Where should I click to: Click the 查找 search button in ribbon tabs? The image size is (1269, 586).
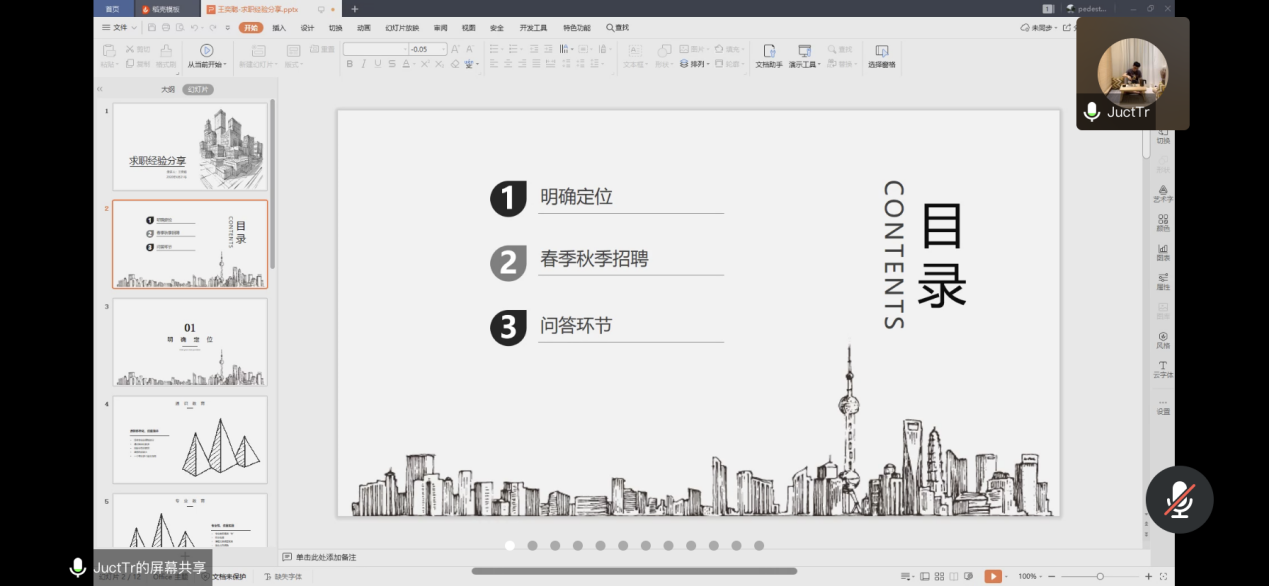[617, 28]
